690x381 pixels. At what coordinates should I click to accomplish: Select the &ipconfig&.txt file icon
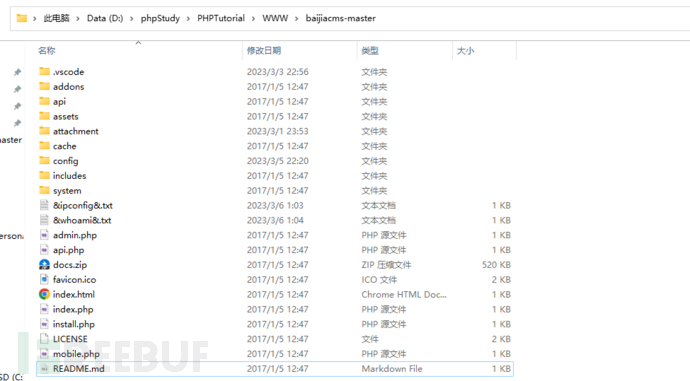(x=44, y=205)
